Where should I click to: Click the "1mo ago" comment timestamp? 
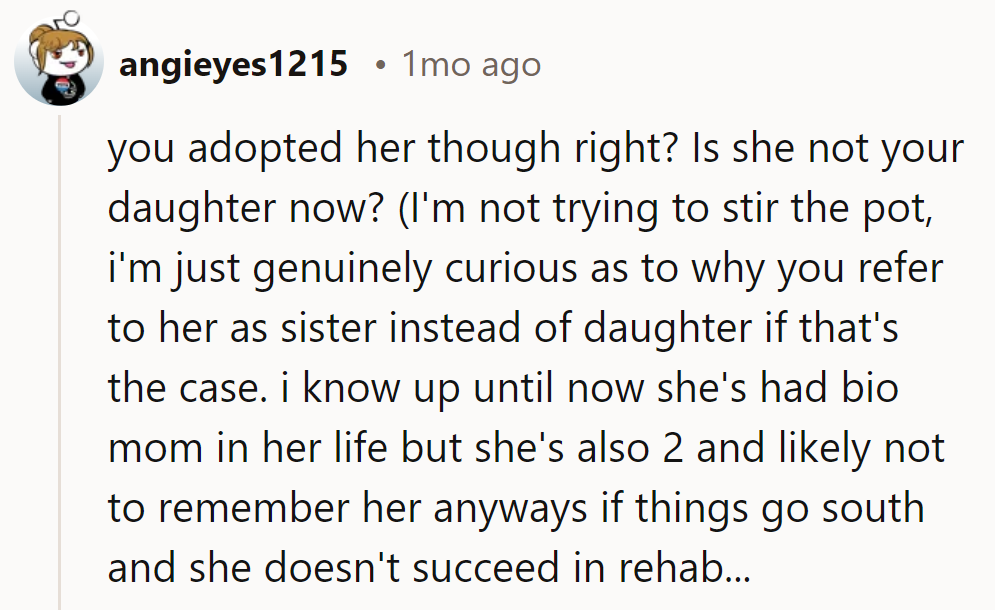coord(471,65)
